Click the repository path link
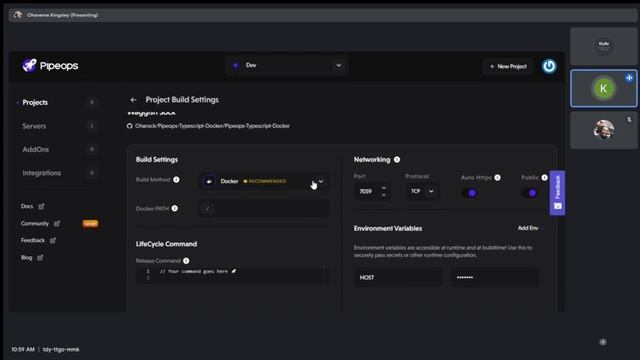640x360 pixels. coord(212,126)
